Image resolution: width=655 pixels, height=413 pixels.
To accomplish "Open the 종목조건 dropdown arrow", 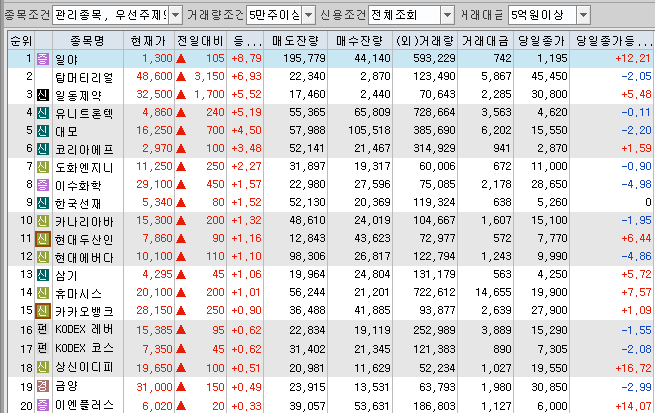I will point(176,15).
